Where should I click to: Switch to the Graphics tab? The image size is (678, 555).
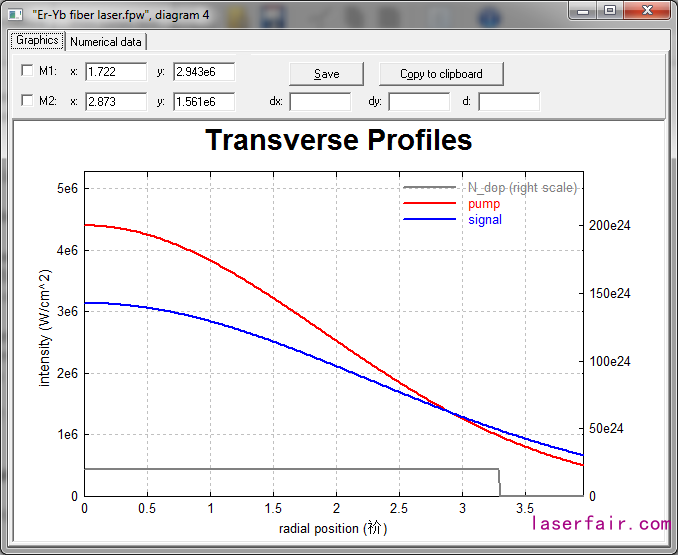[x=37, y=41]
